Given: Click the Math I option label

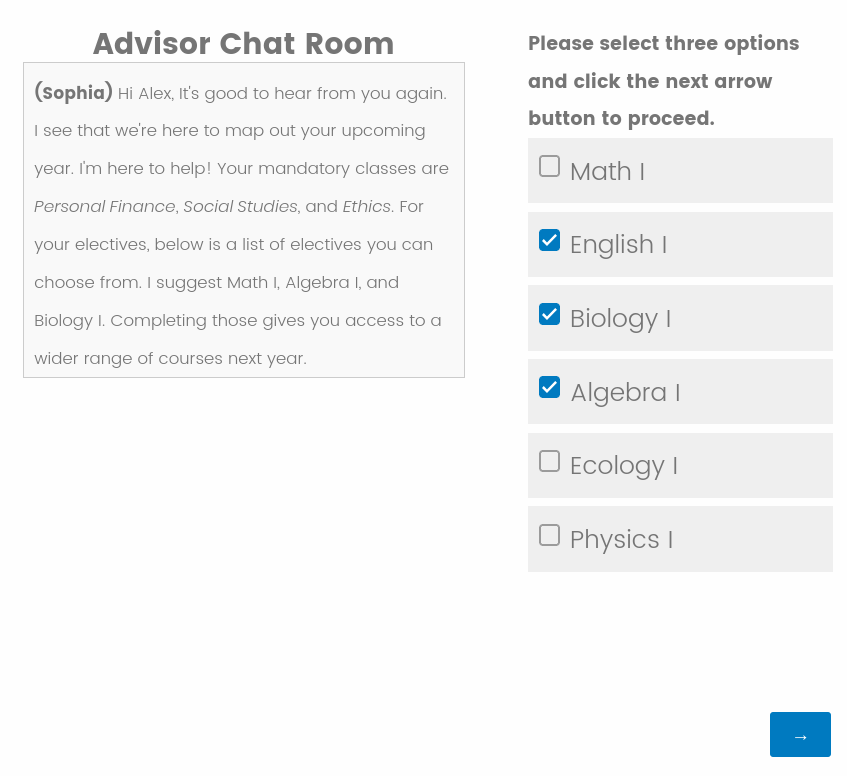Looking at the screenshot, I should [607, 172].
